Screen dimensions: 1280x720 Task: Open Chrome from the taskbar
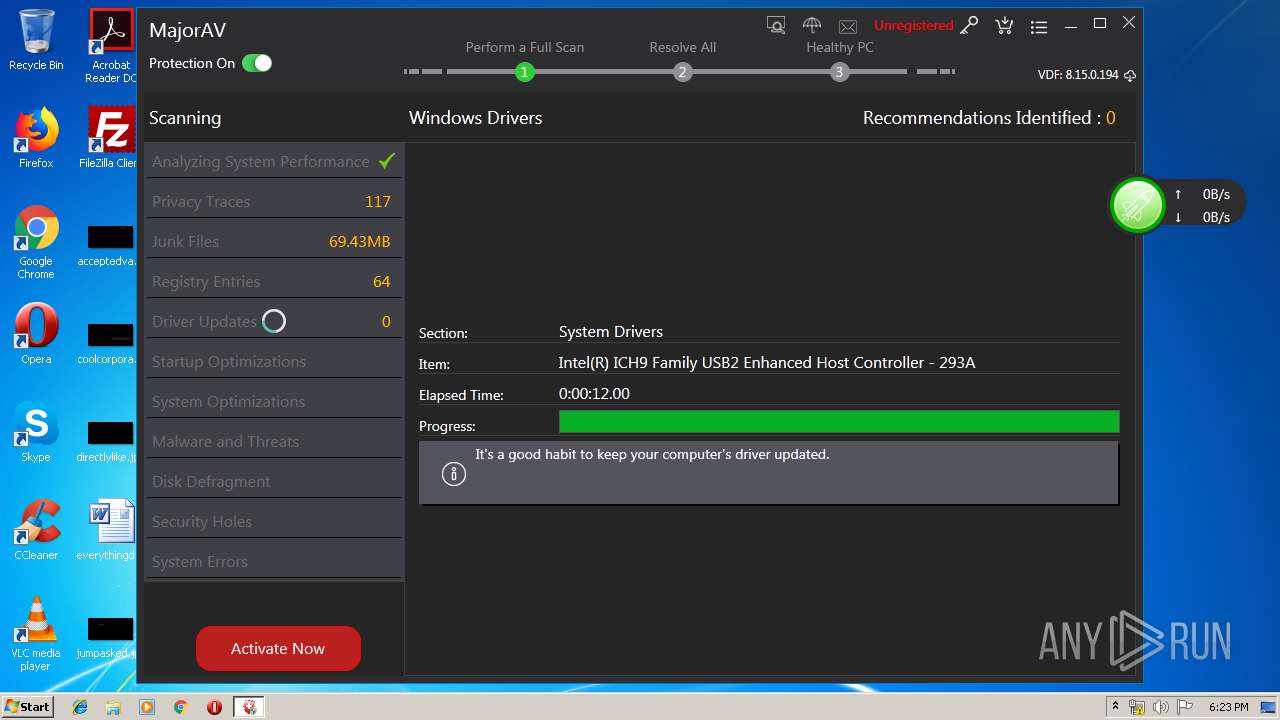pyautogui.click(x=180, y=707)
